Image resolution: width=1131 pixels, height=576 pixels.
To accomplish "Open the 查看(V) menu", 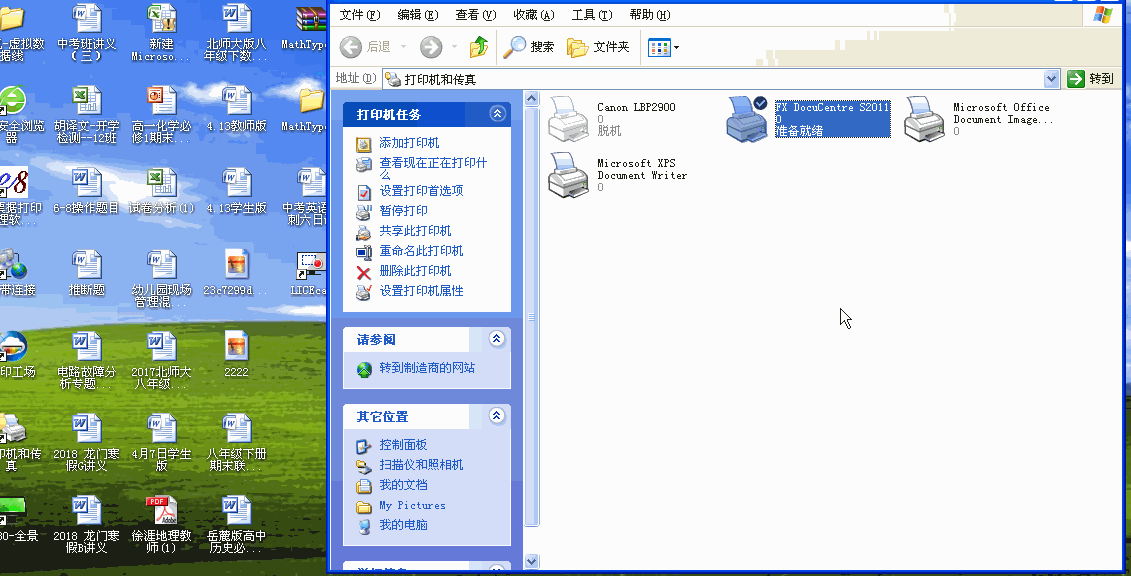I will [476, 15].
